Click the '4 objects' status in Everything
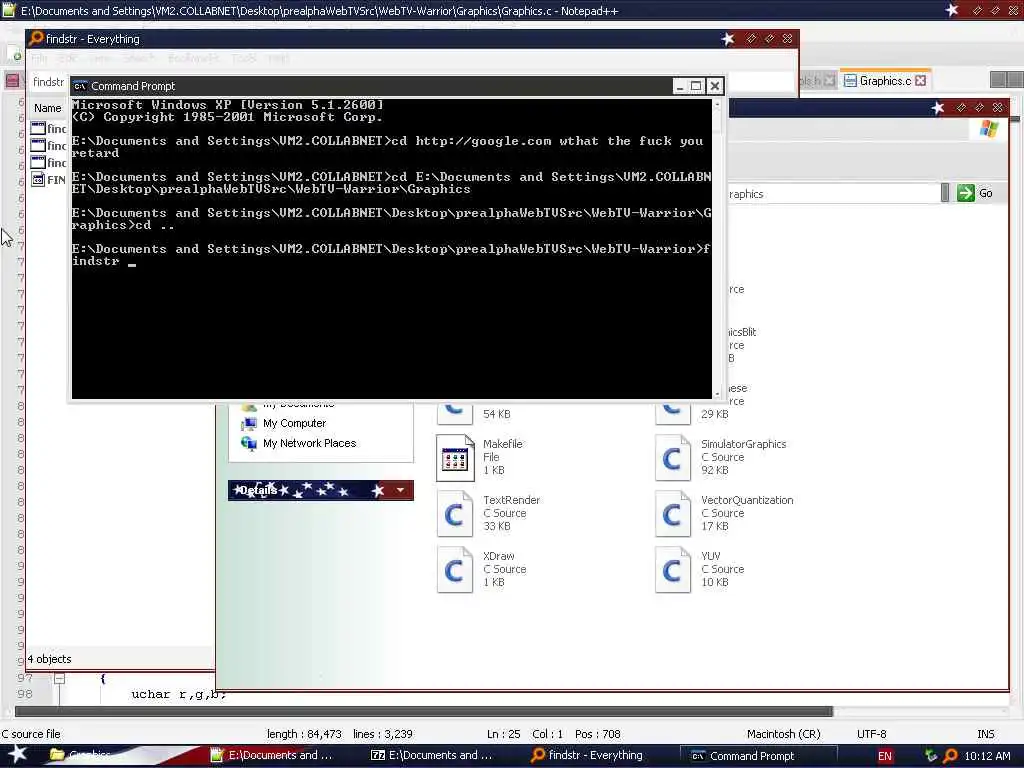The image size is (1024, 768). [x=50, y=659]
